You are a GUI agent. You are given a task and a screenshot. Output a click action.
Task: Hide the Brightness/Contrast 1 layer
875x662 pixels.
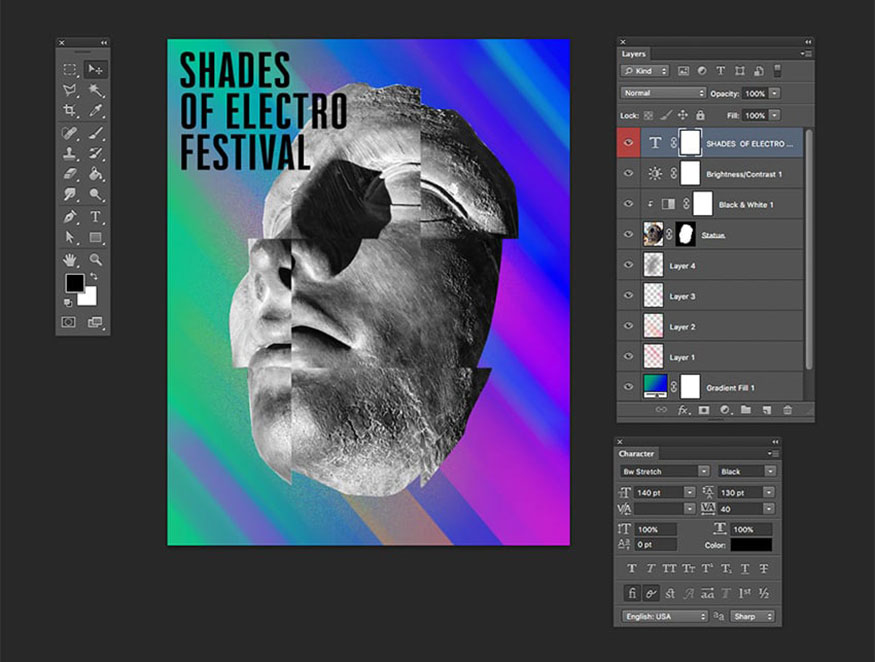628,174
